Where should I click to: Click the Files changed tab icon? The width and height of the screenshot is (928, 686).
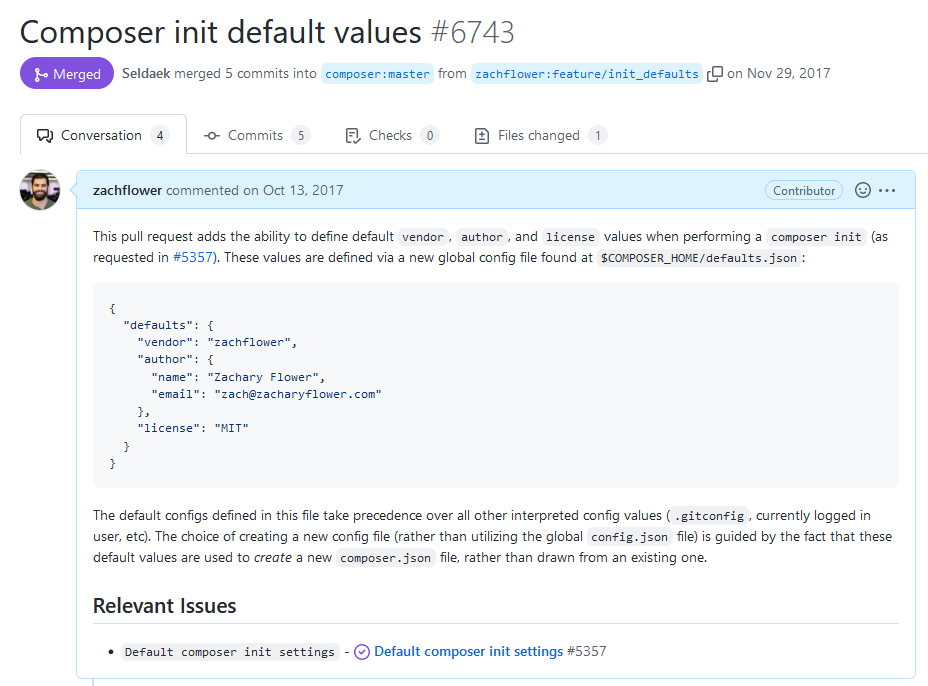click(x=482, y=135)
